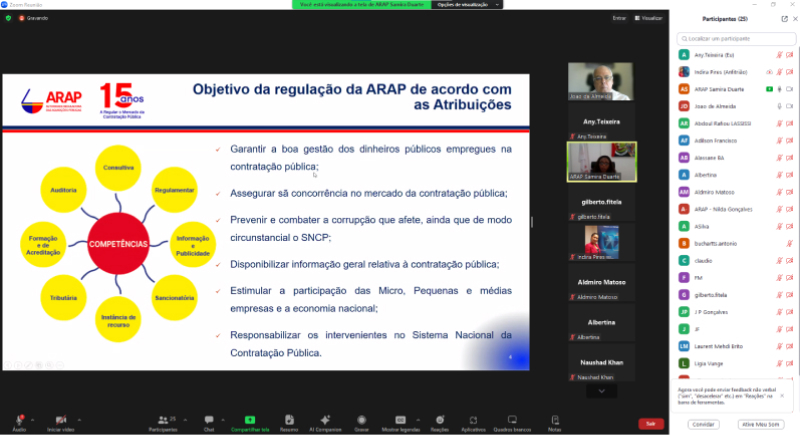Expand video options arrow beside Iniciar vídeo
800x435 pixels.
pyautogui.click(x=79, y=420)
